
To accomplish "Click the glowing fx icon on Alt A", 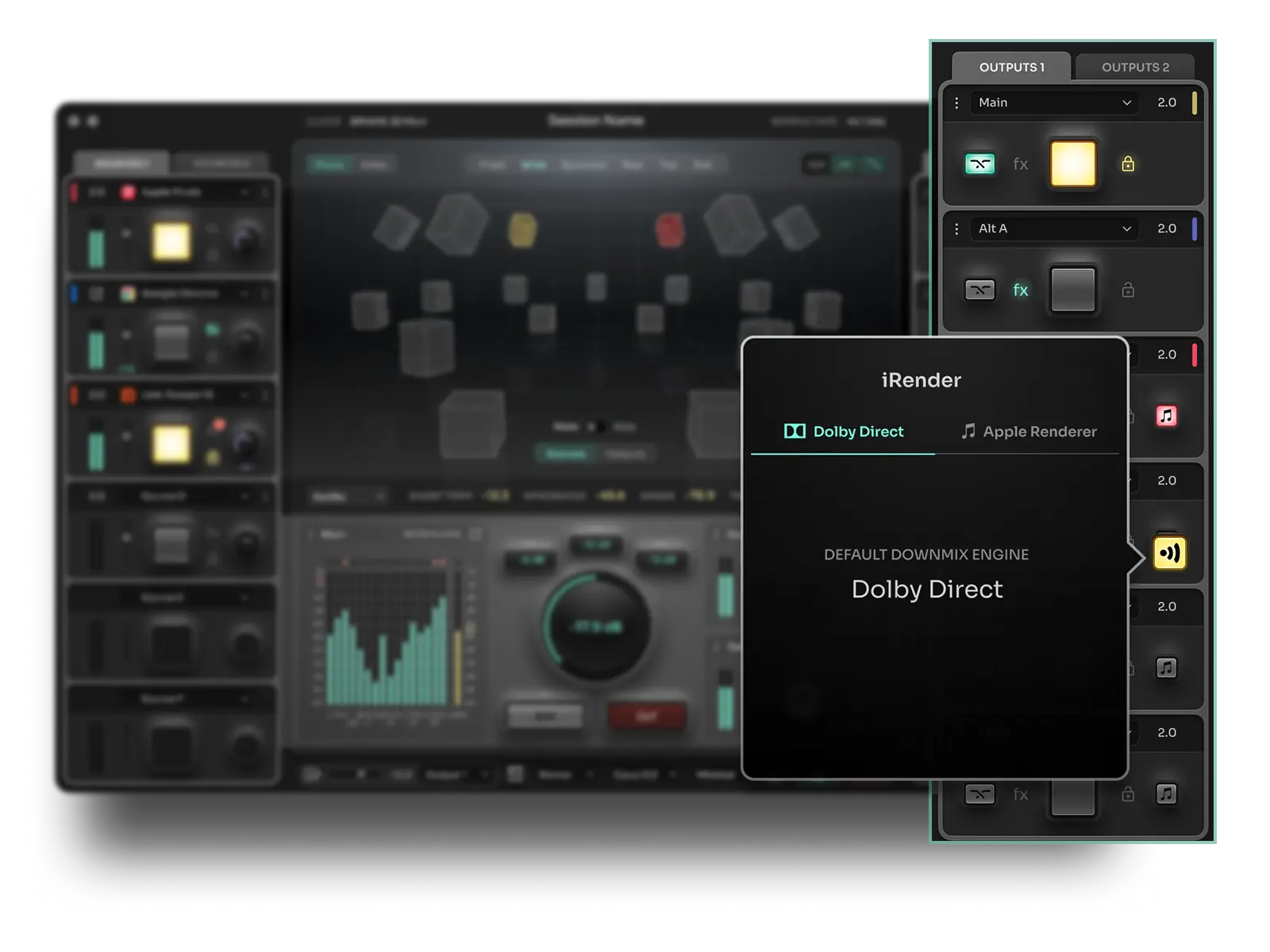I will pos(1022,290).
